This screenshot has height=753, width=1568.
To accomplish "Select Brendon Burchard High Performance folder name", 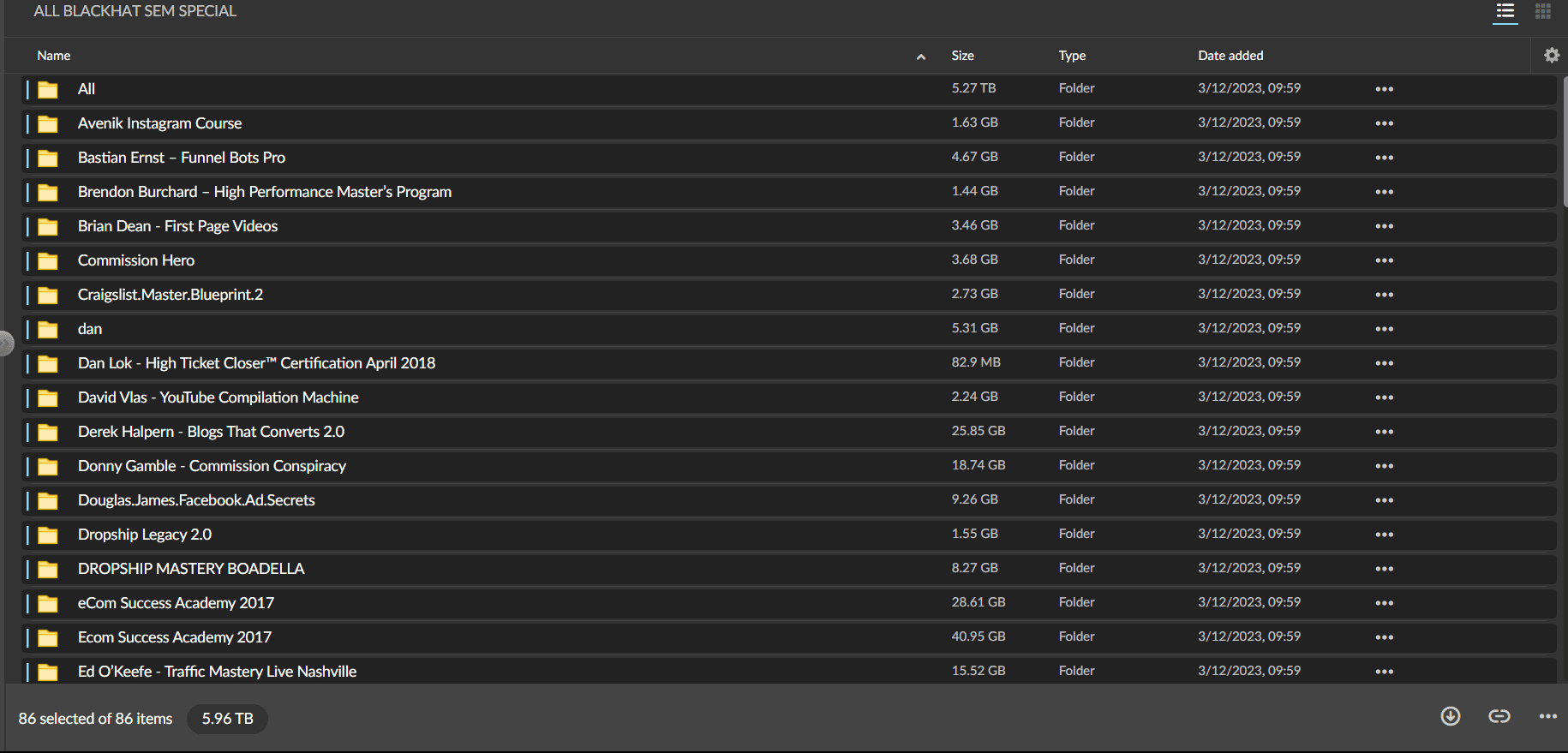I will tap(265, 192).
